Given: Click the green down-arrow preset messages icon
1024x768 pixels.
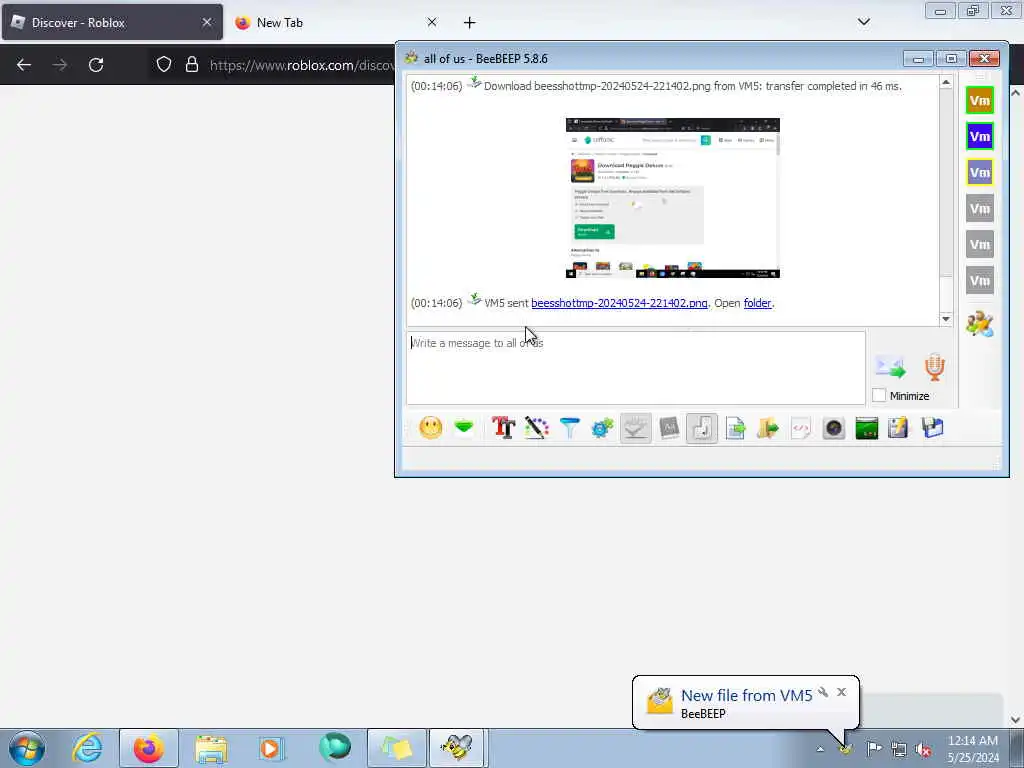Looking at the screenshot, I should coord(464,428).
